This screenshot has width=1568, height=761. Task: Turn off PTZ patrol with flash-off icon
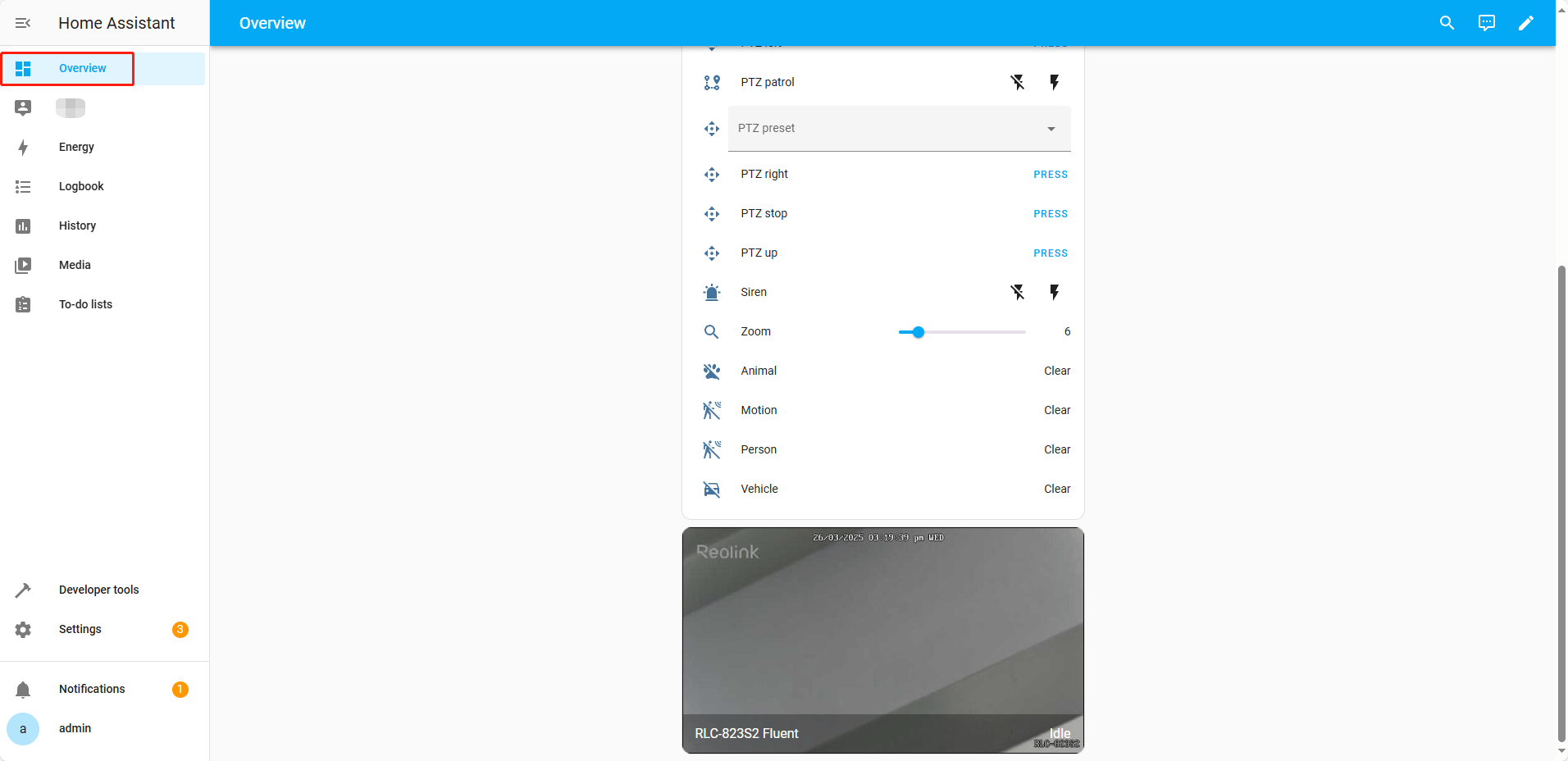1018,82
